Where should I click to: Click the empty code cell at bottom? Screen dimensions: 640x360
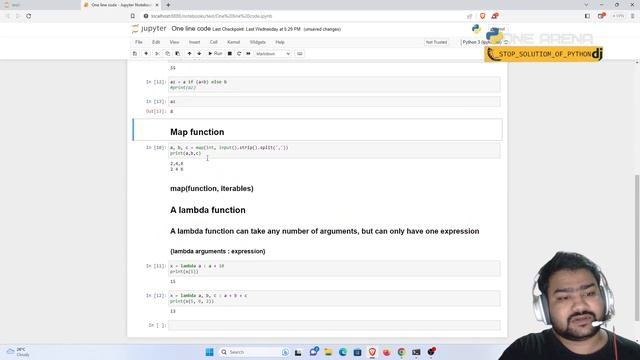(334, 325)
